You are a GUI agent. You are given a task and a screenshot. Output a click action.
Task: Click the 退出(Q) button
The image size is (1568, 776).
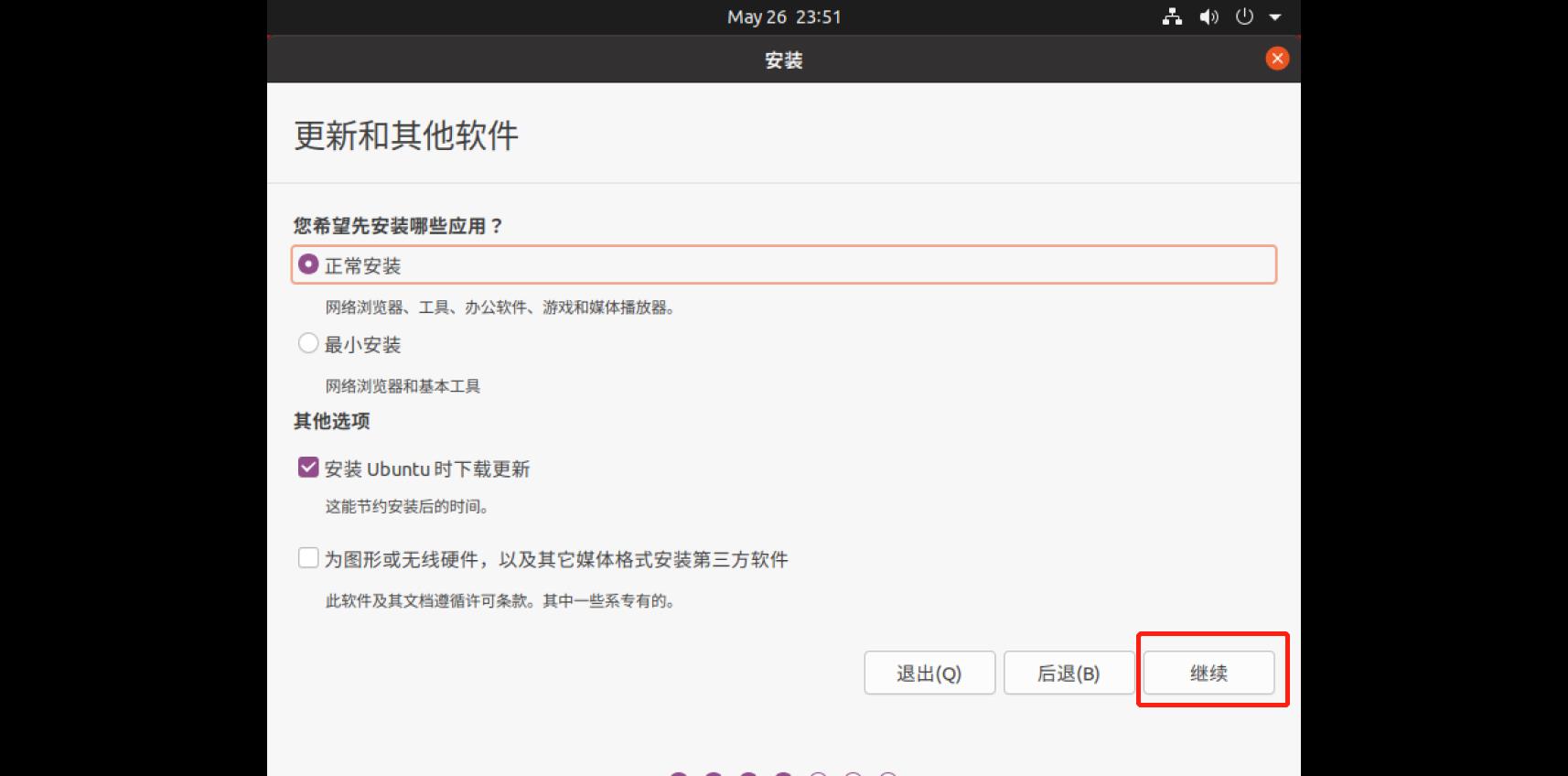click(x=929, y=673)
